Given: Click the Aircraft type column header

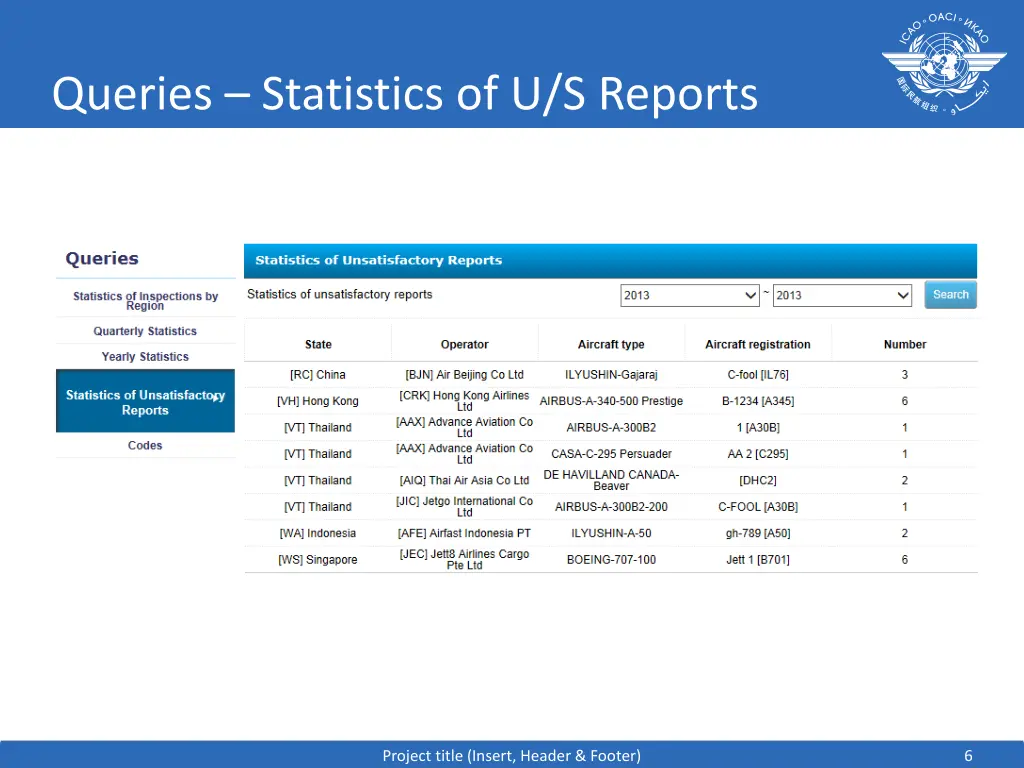Looking at the screenshot, I should (x=611, y=344).
